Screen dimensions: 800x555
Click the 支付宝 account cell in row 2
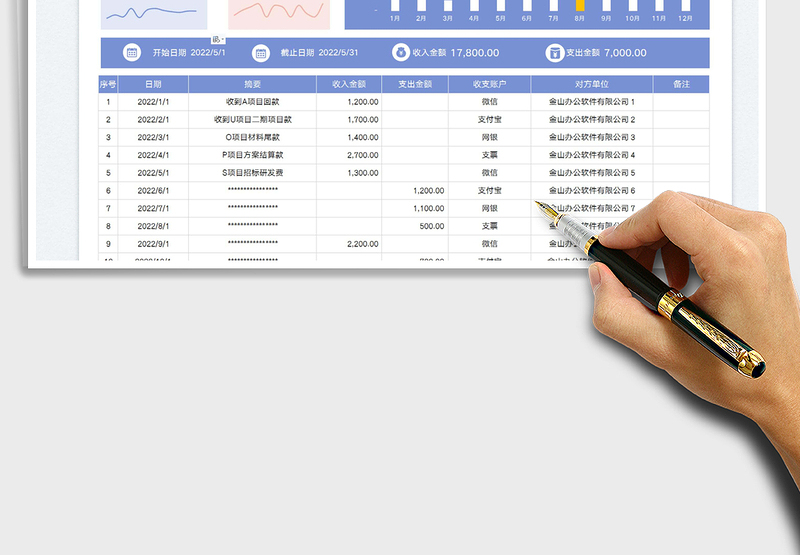click(x=489, y=120)
